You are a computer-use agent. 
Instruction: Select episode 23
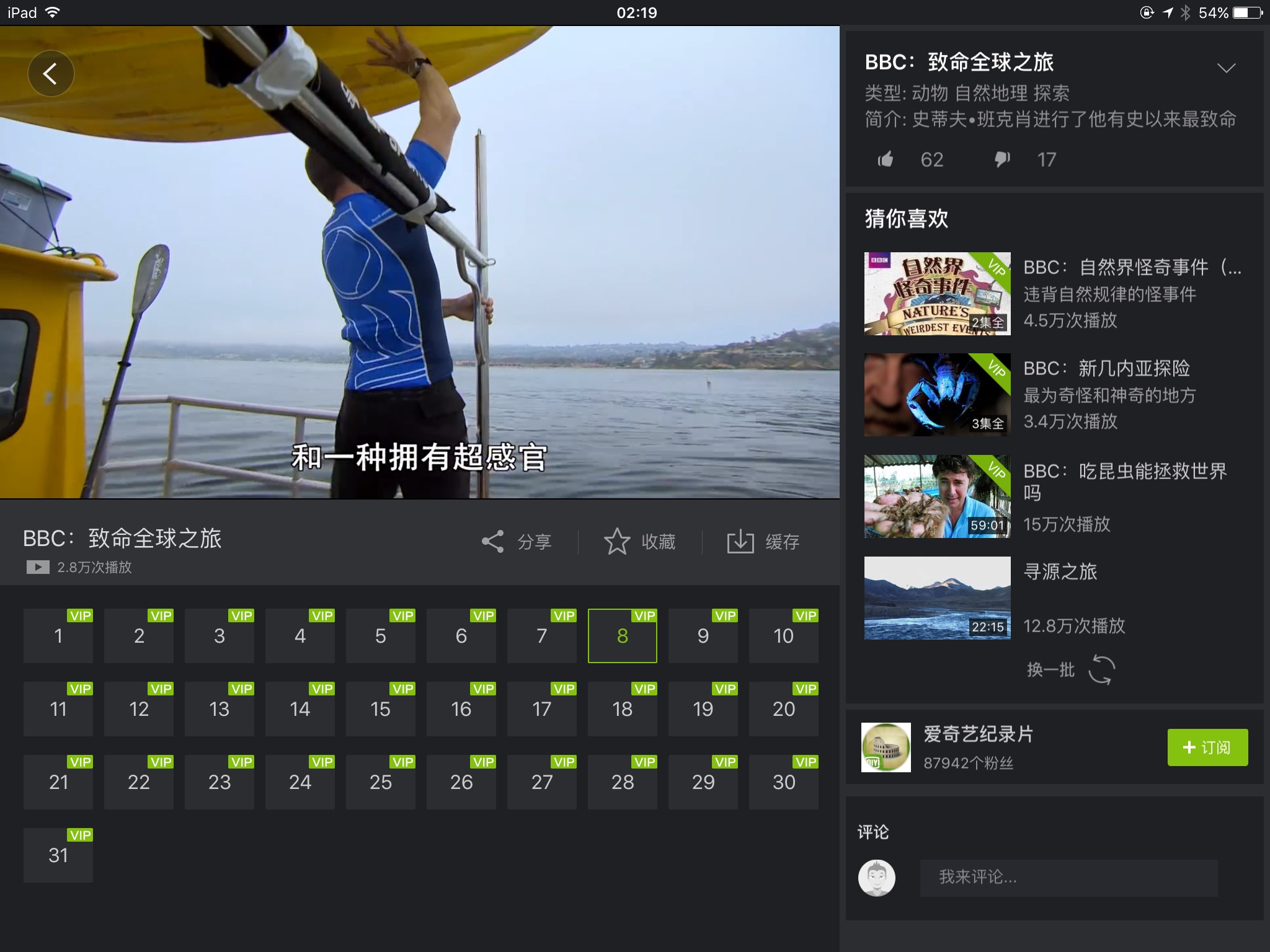pos(220,782)
